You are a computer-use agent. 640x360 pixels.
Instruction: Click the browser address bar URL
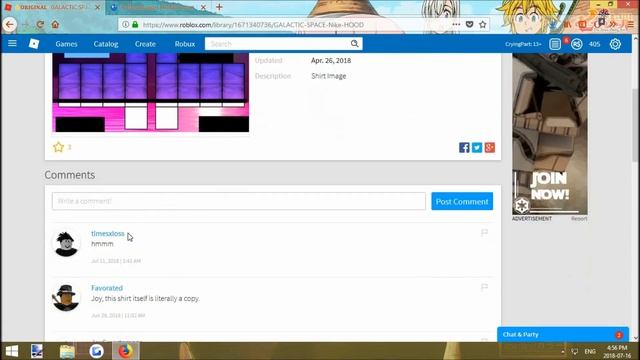(x=253, y=25)
